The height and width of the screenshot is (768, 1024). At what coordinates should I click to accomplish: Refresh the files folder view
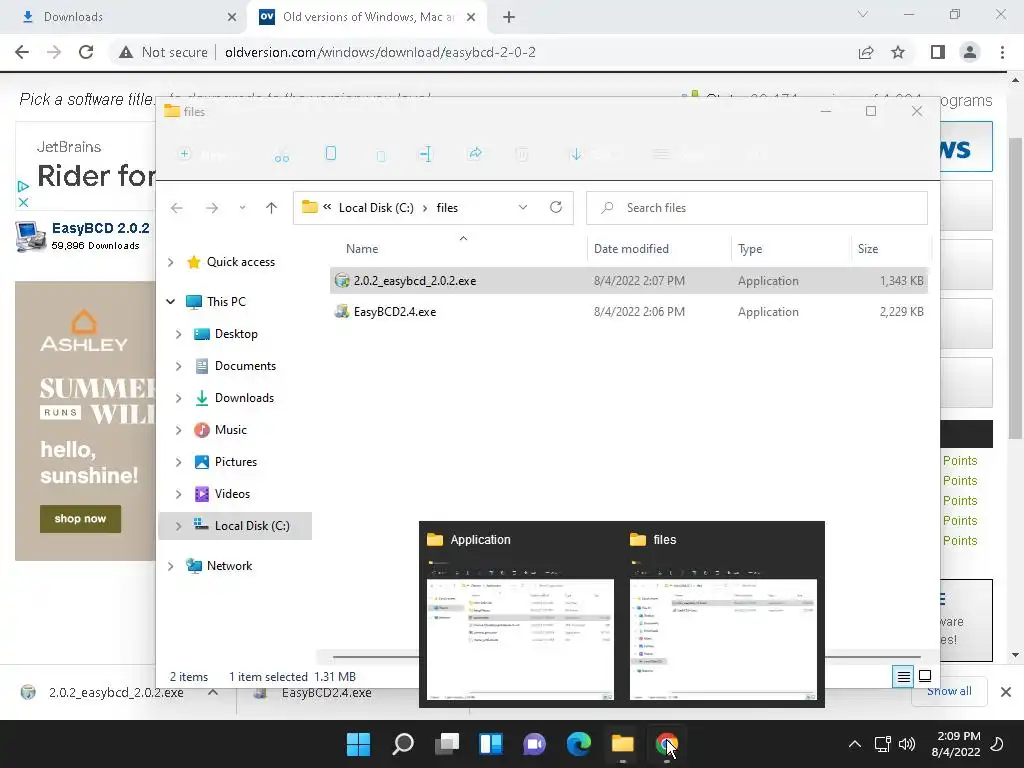pyautogui.click(x=556, y=207)
